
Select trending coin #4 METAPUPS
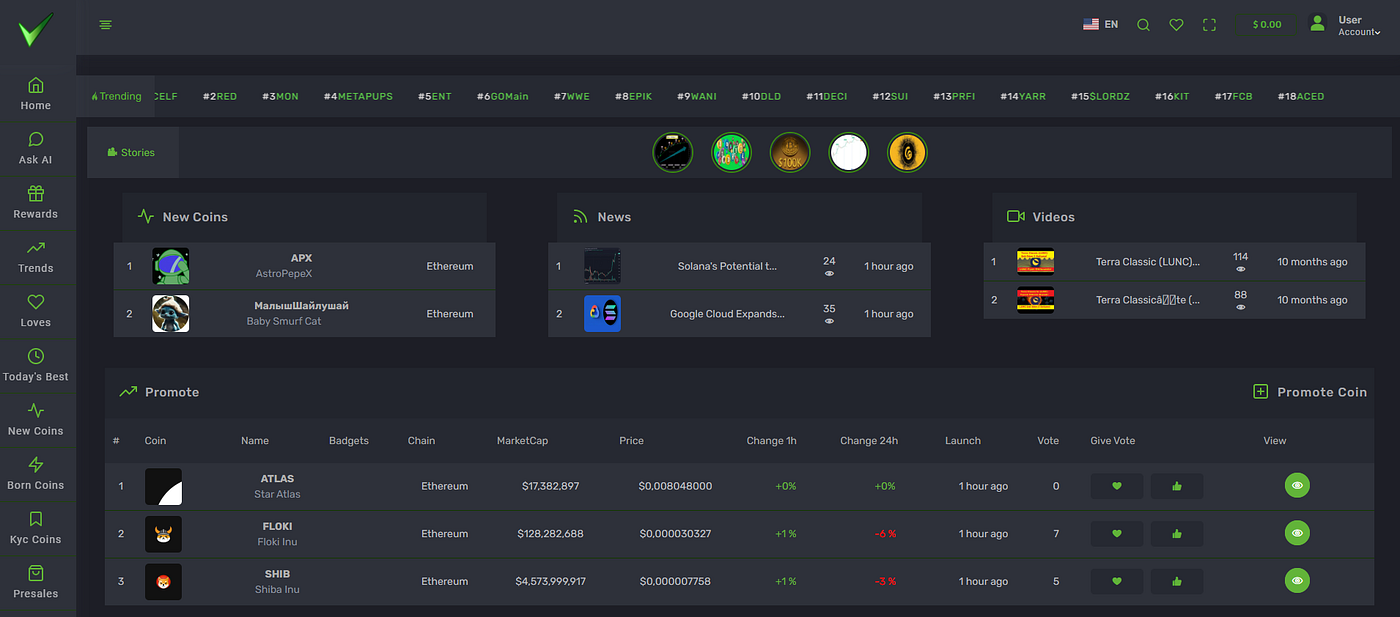click(358, 96)
